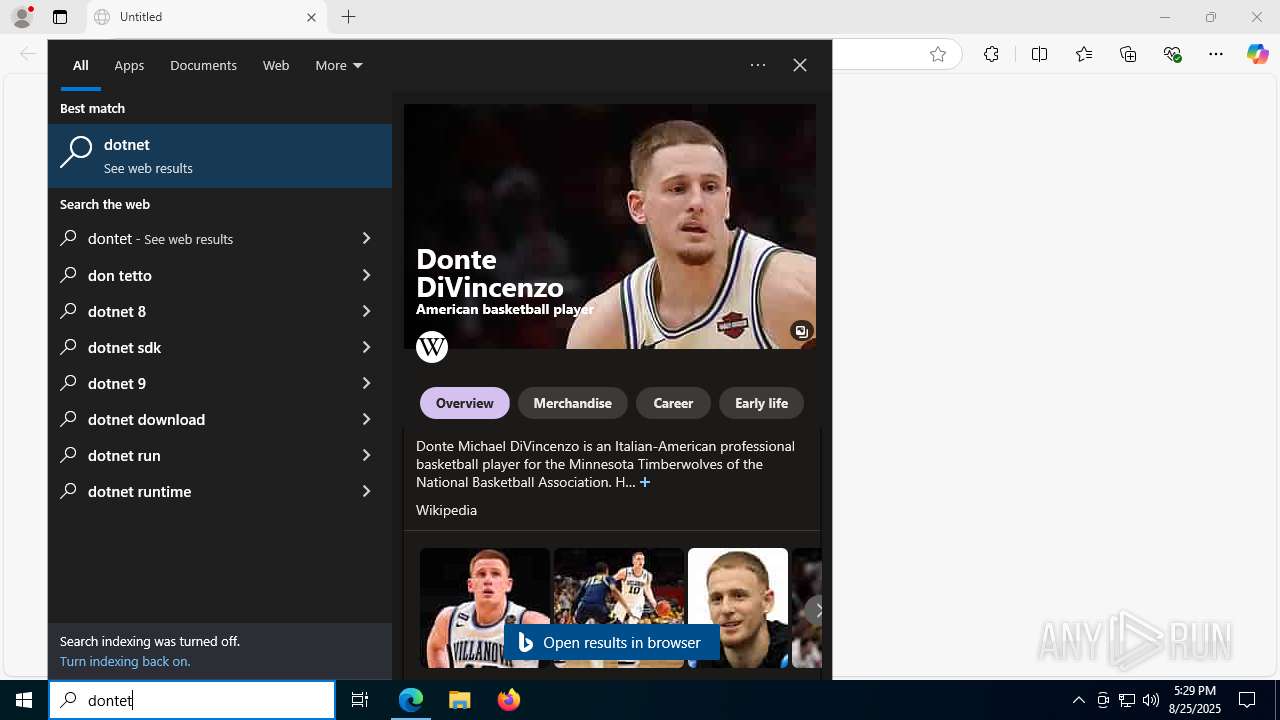The width and height of the screenshot is (1280, 720).
Task: Open image gallery icon on hero photo
Action: (x=801, y=331)
